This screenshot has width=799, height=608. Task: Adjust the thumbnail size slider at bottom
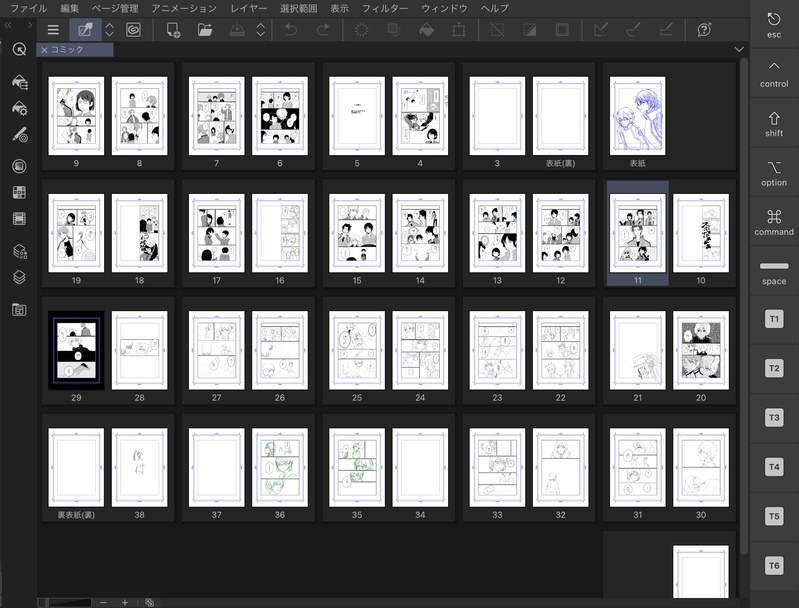(65, 602)
